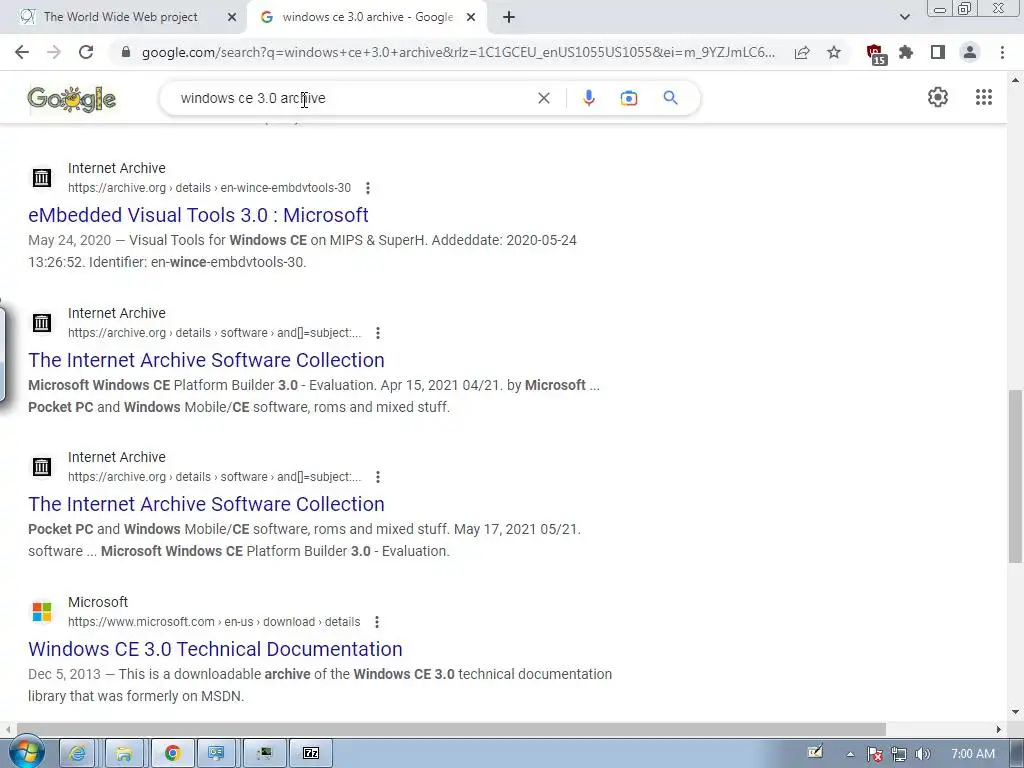The image size is (1024, 768).
Task: Click inside the Google search field
Action: click(x=353, y=98)
